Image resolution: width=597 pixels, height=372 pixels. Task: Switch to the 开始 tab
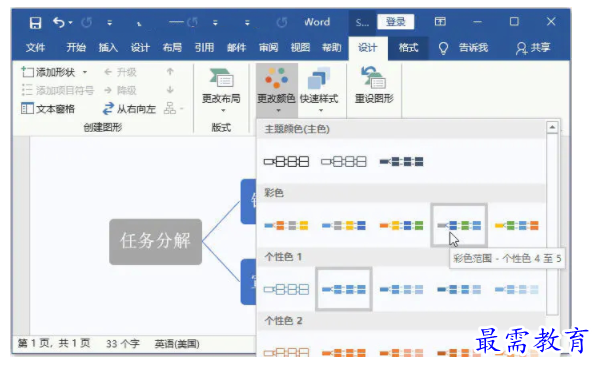pos(76,48)
